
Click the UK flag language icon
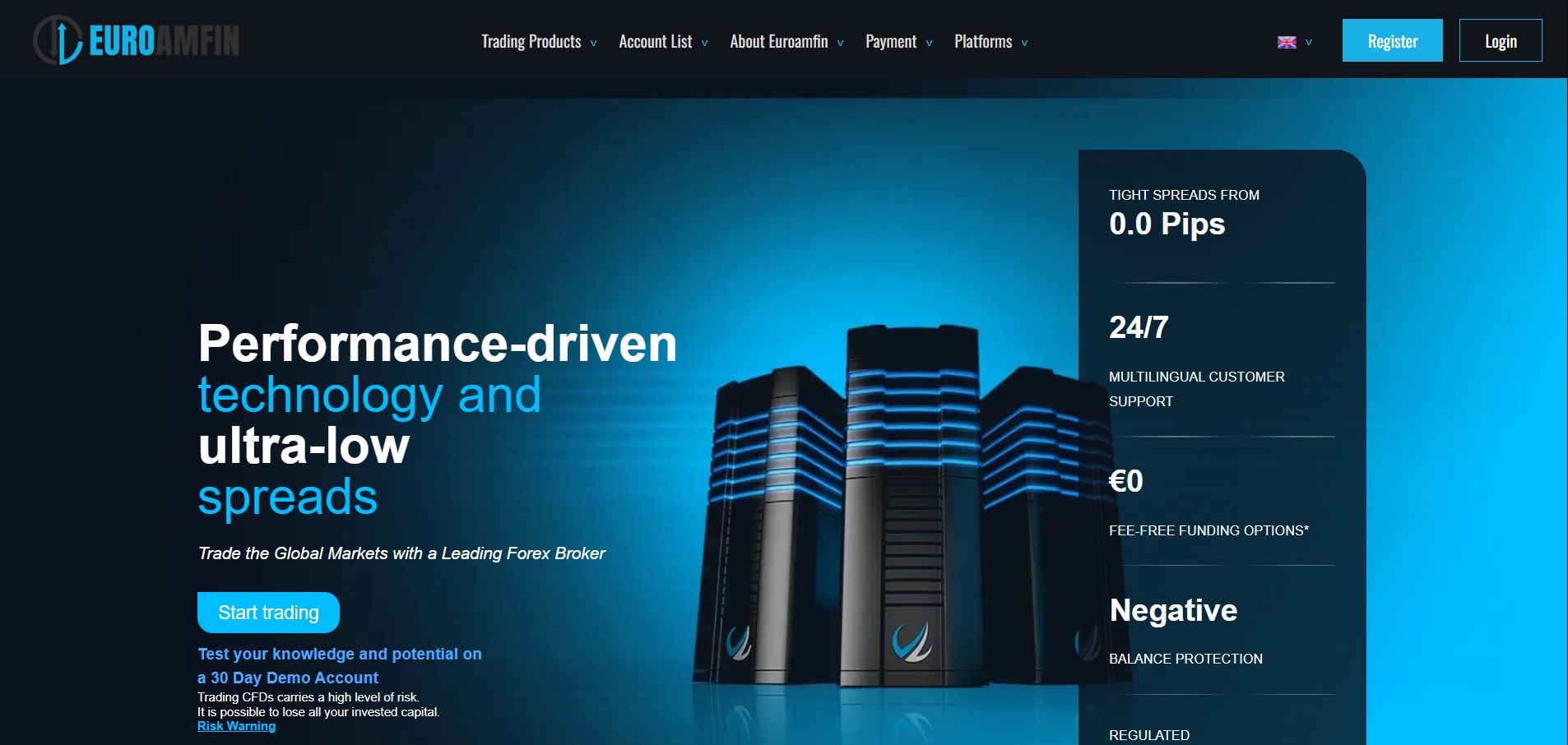click(1287, 42)
